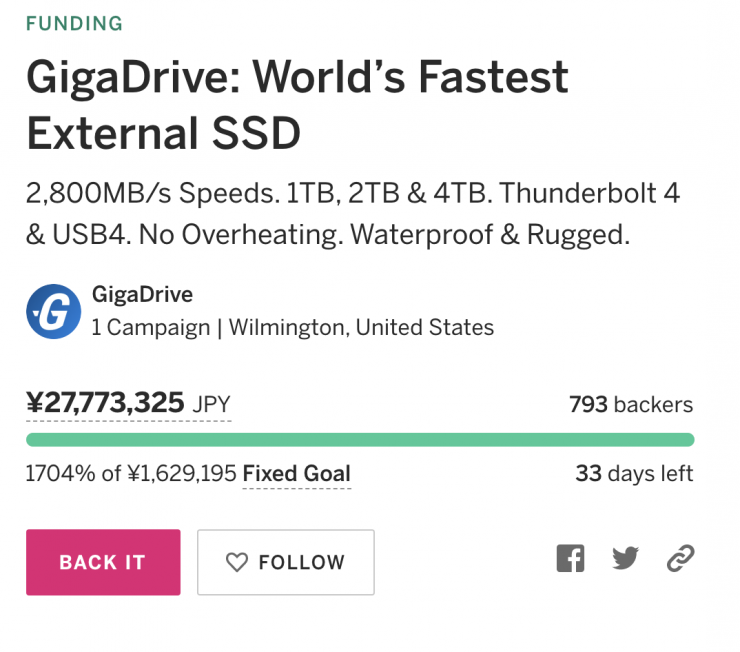This screenshot has height=652, width=740.
Task: Open the GigaDrive campaigner name link
Action: coord(141,294)
